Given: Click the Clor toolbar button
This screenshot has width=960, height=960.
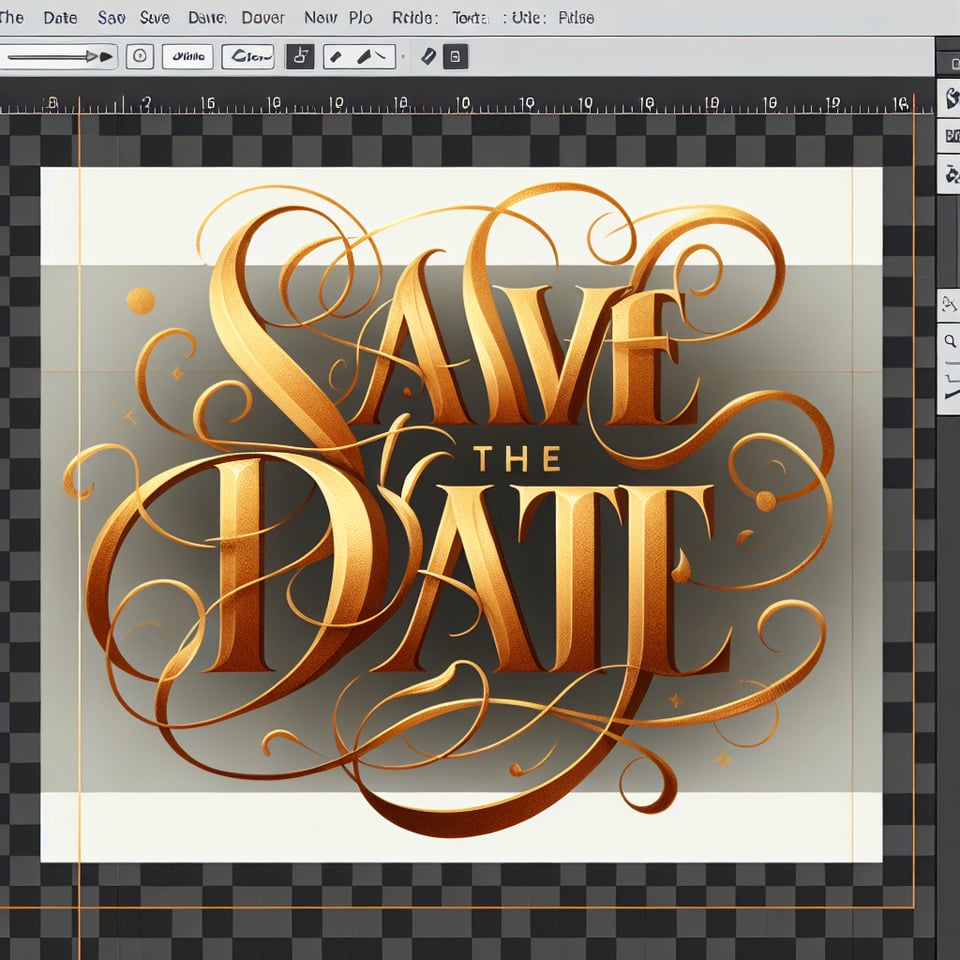Looking at the screenshot, I should [248, 56].
